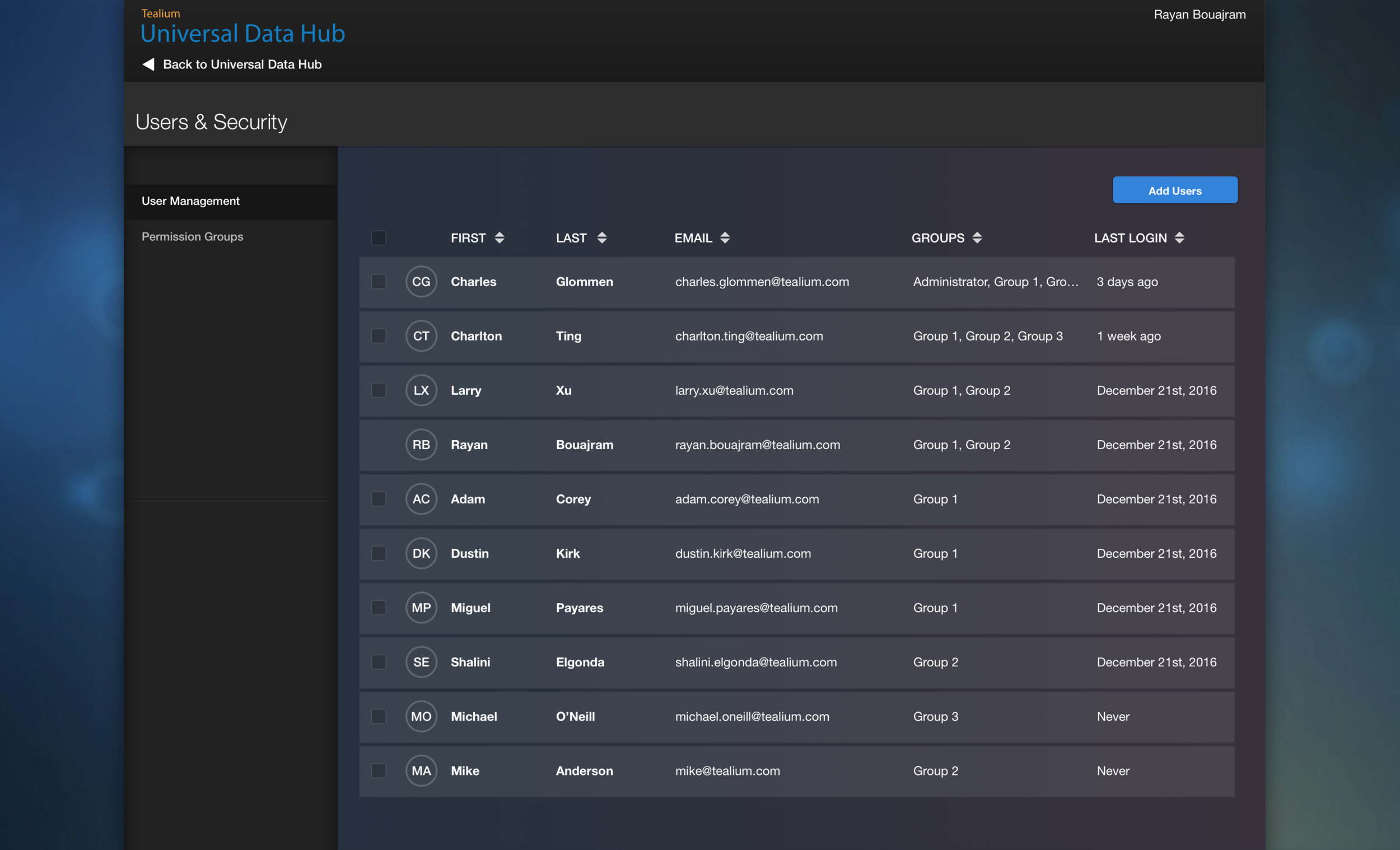The width and height of the screenshot is (1400, 850).
Task: Select User Management in sidebar
Action: click(190, 201)
